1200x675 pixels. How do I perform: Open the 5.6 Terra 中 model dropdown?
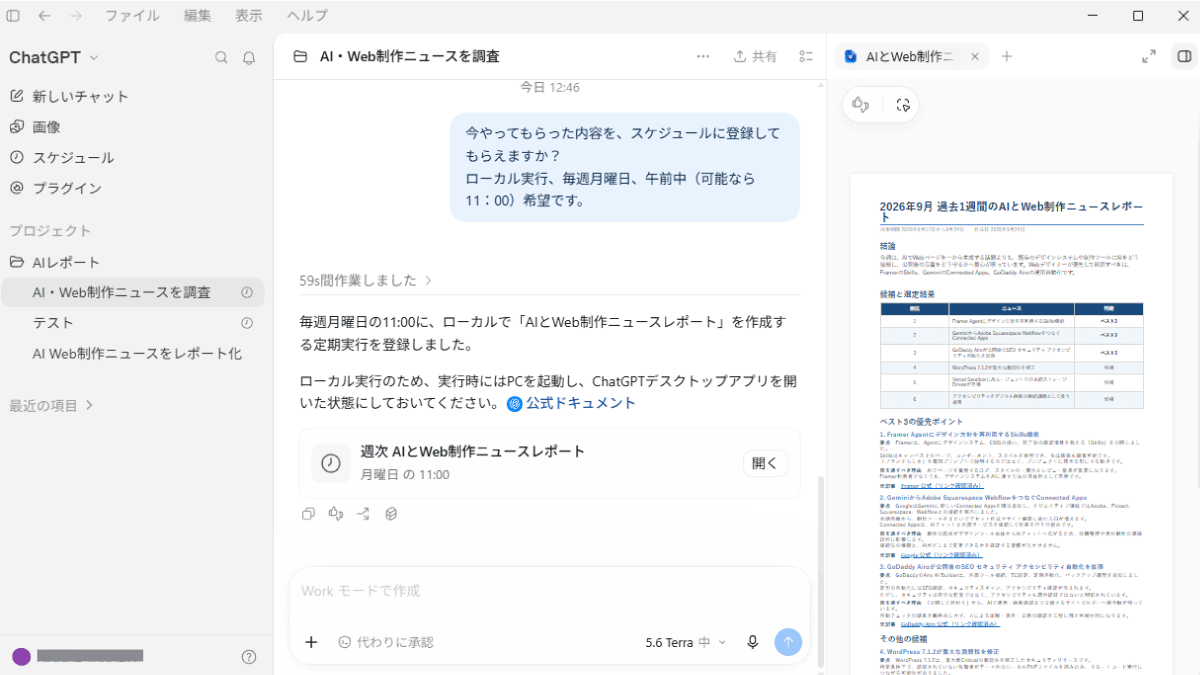pyautogui.click(x=687, y=642)
